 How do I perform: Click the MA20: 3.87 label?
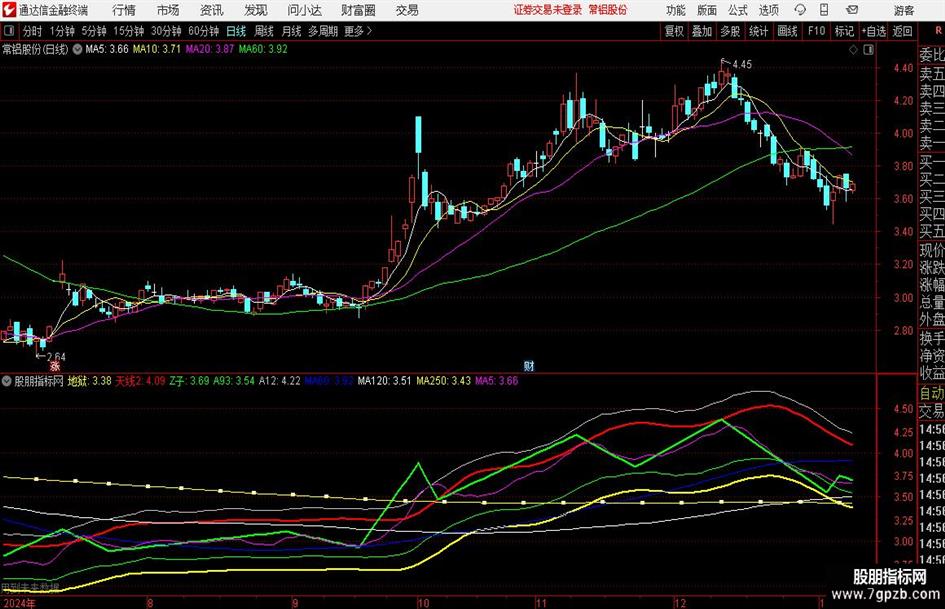coord(209,49)
